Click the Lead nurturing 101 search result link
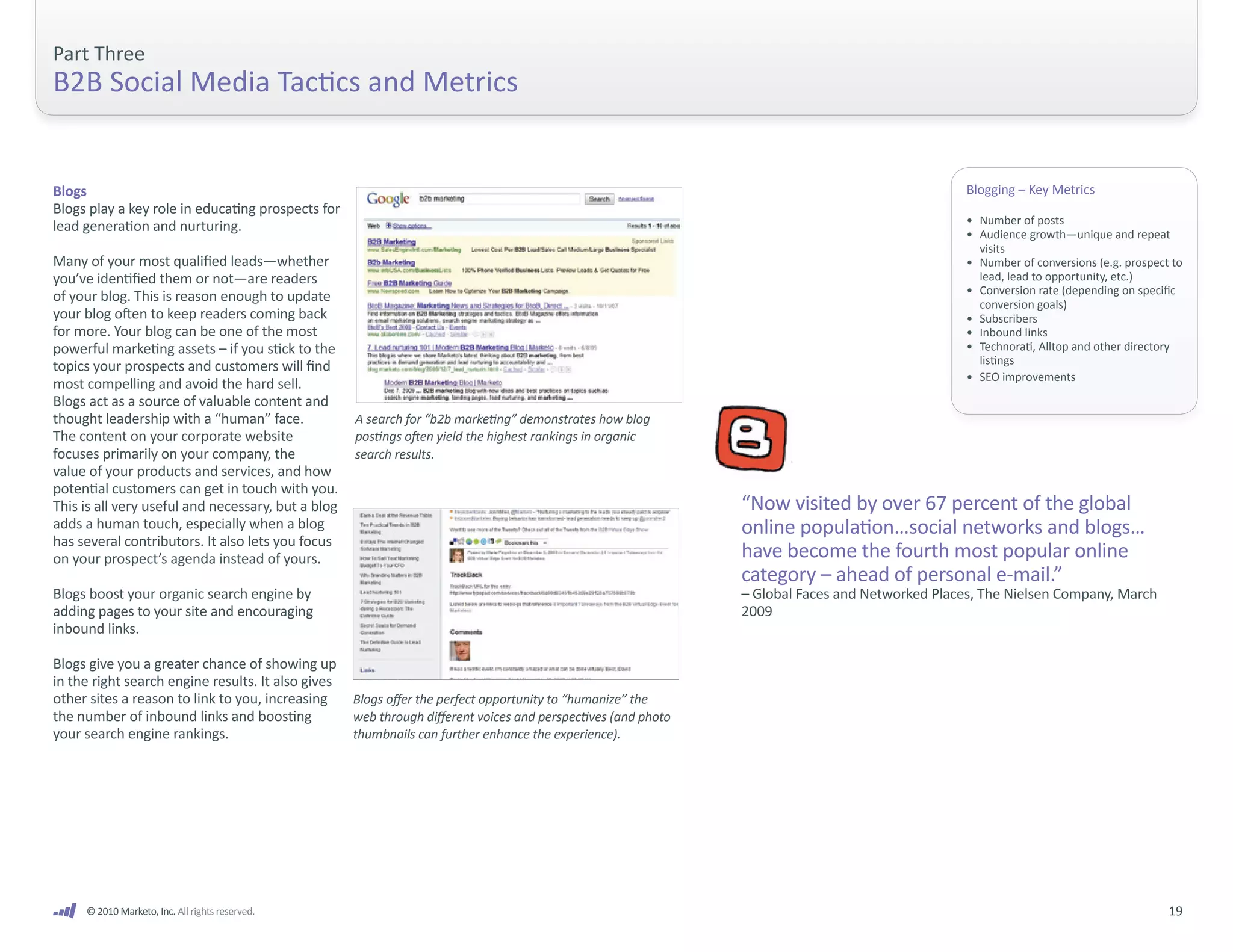The image size is (1233, 952). click(460, 347)
